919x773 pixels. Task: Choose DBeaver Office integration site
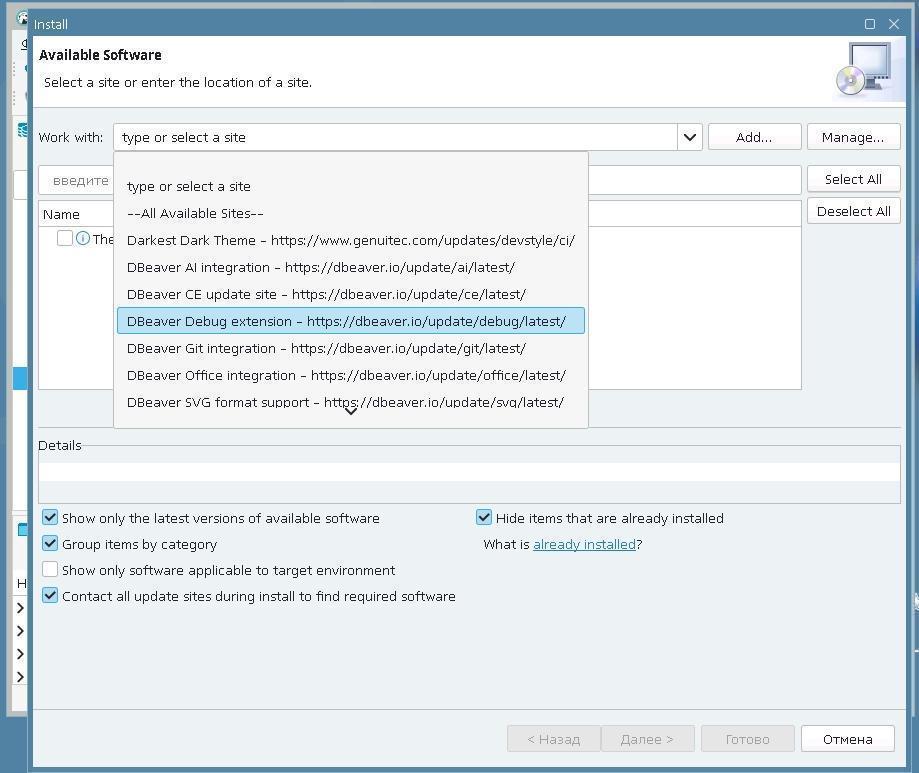(x=346, y=375)
